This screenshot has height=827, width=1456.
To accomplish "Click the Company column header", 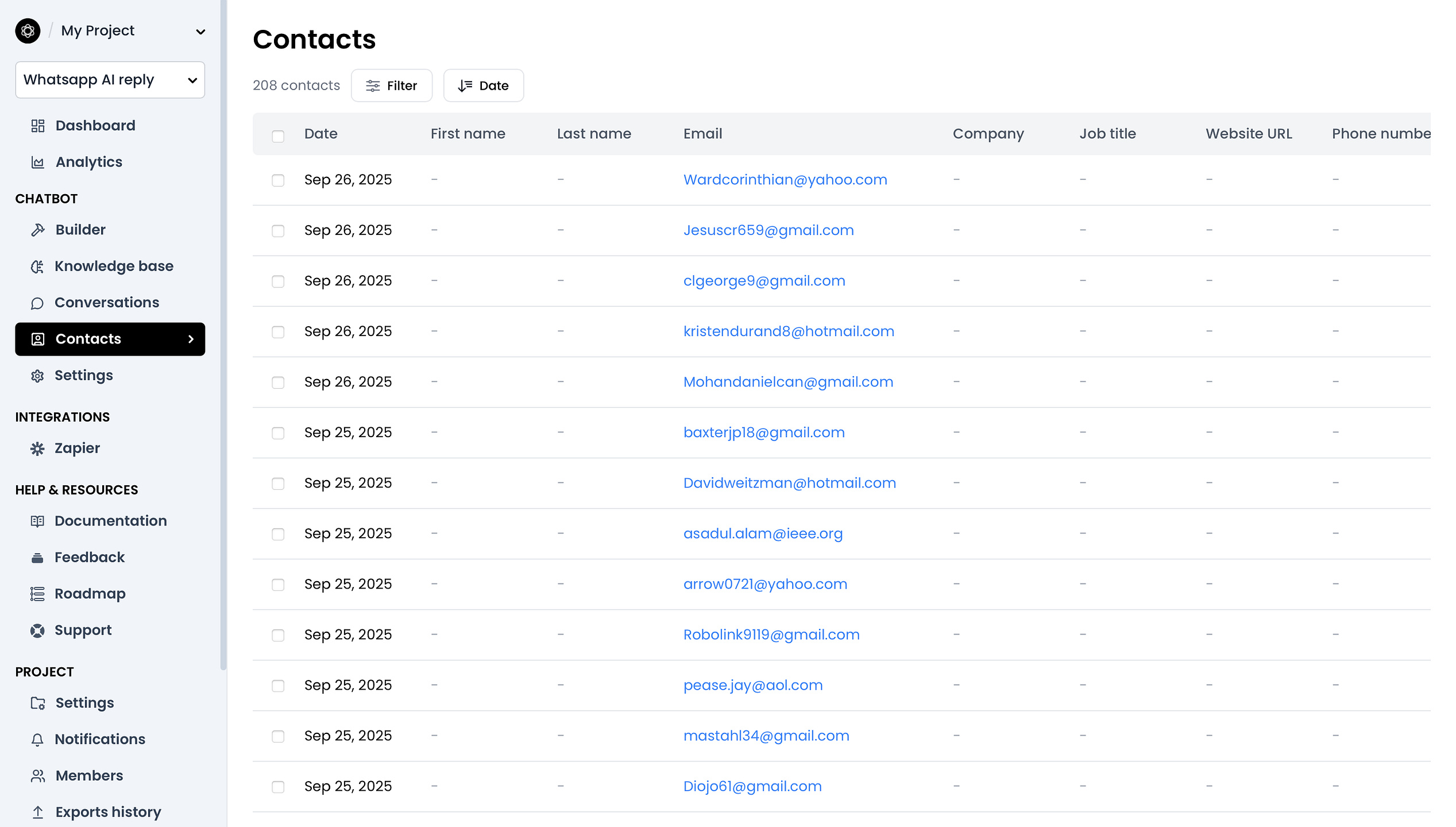I will click(x=988, y=134).
